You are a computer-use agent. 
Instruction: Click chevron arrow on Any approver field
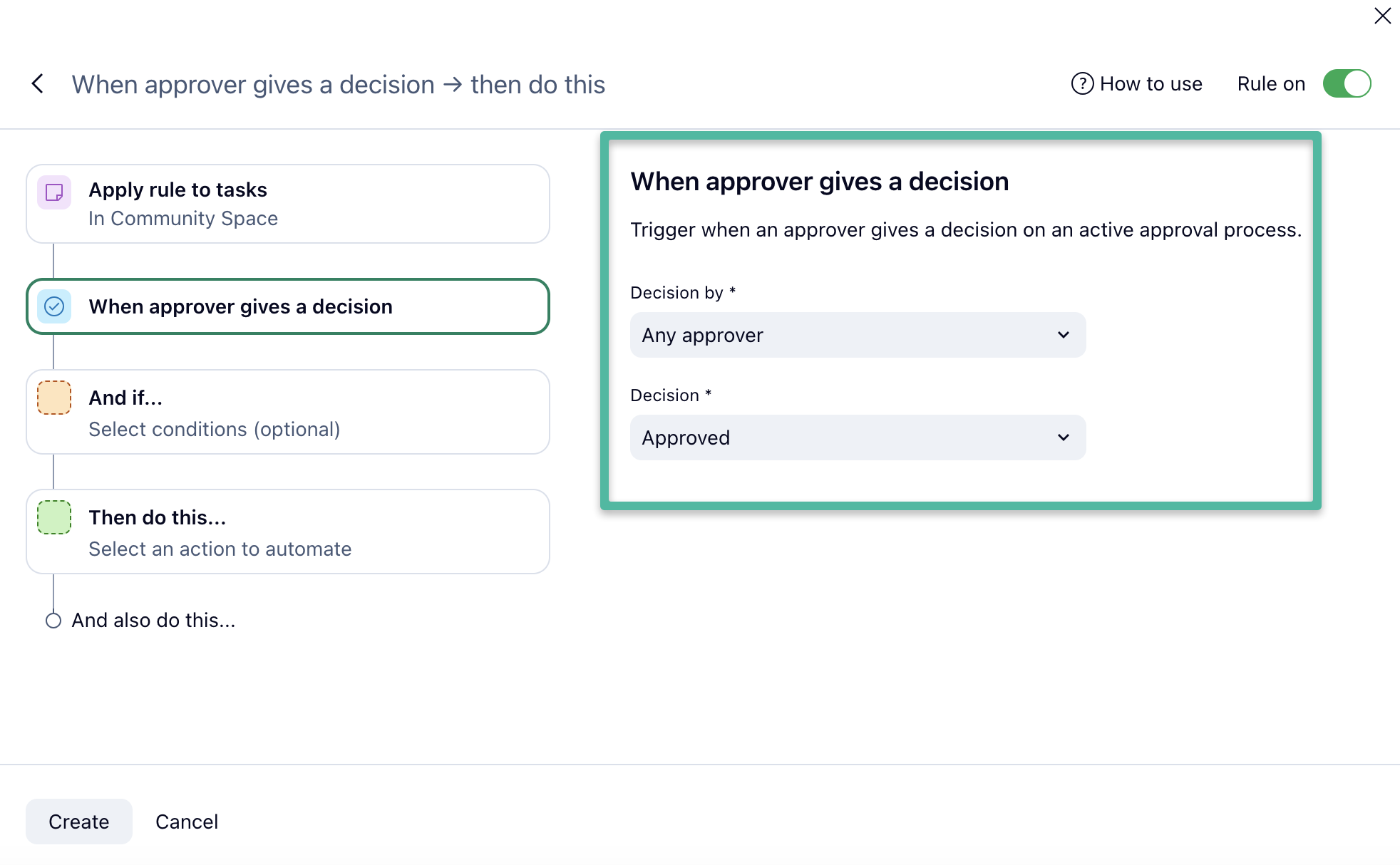click(1063, 335)
